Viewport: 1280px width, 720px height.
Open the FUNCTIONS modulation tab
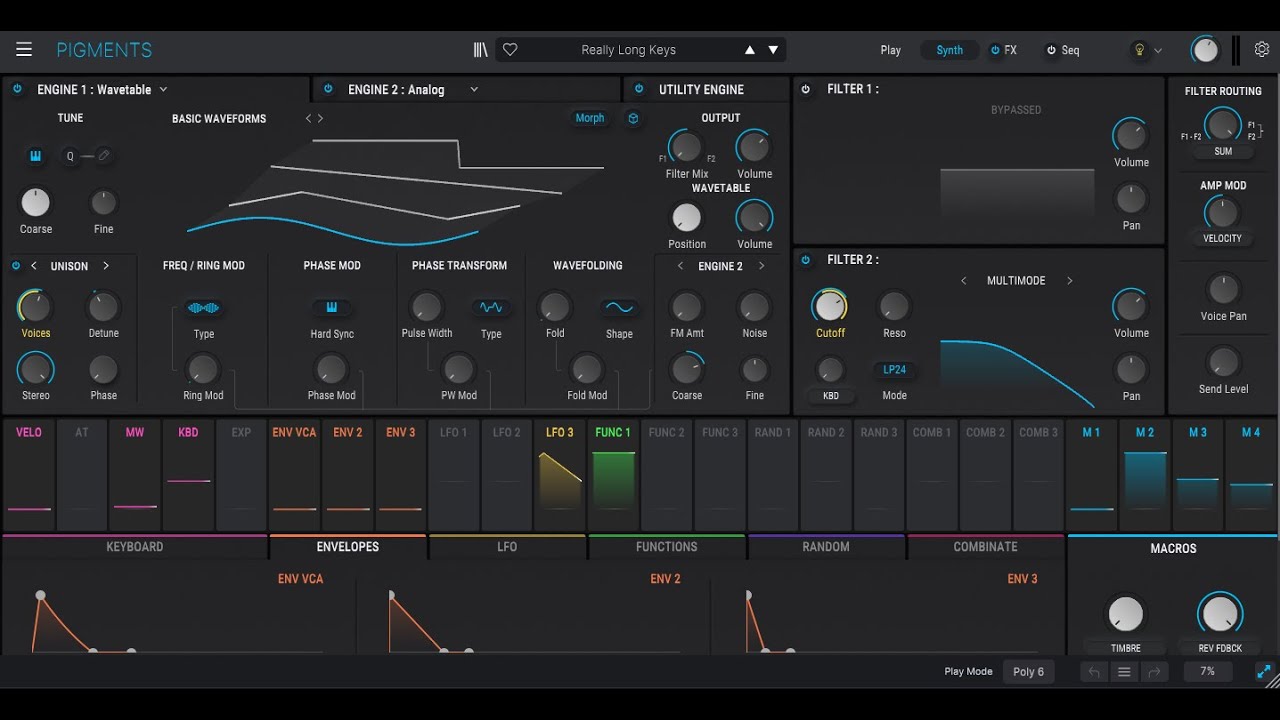(x=667, y=547)
